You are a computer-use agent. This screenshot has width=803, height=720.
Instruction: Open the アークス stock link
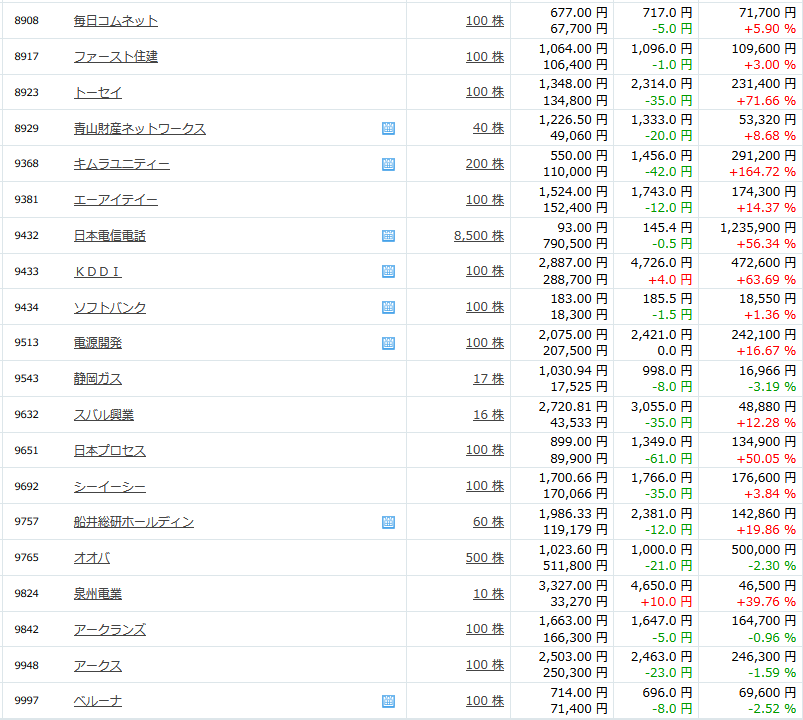(x=98, y=665)
